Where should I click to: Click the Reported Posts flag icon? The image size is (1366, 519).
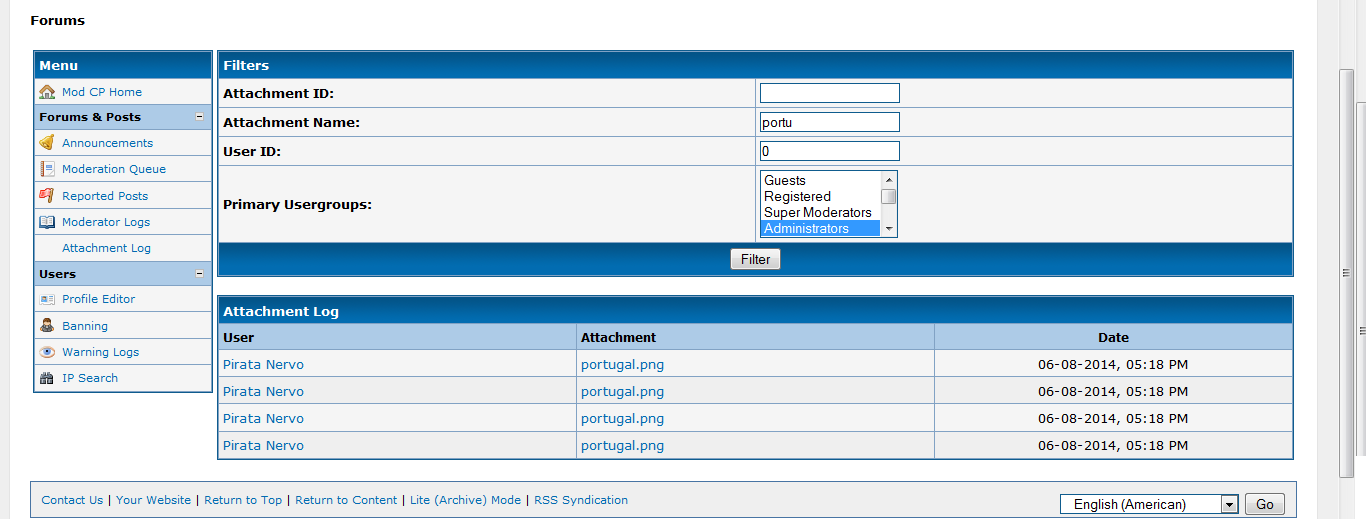click(47, 196)
